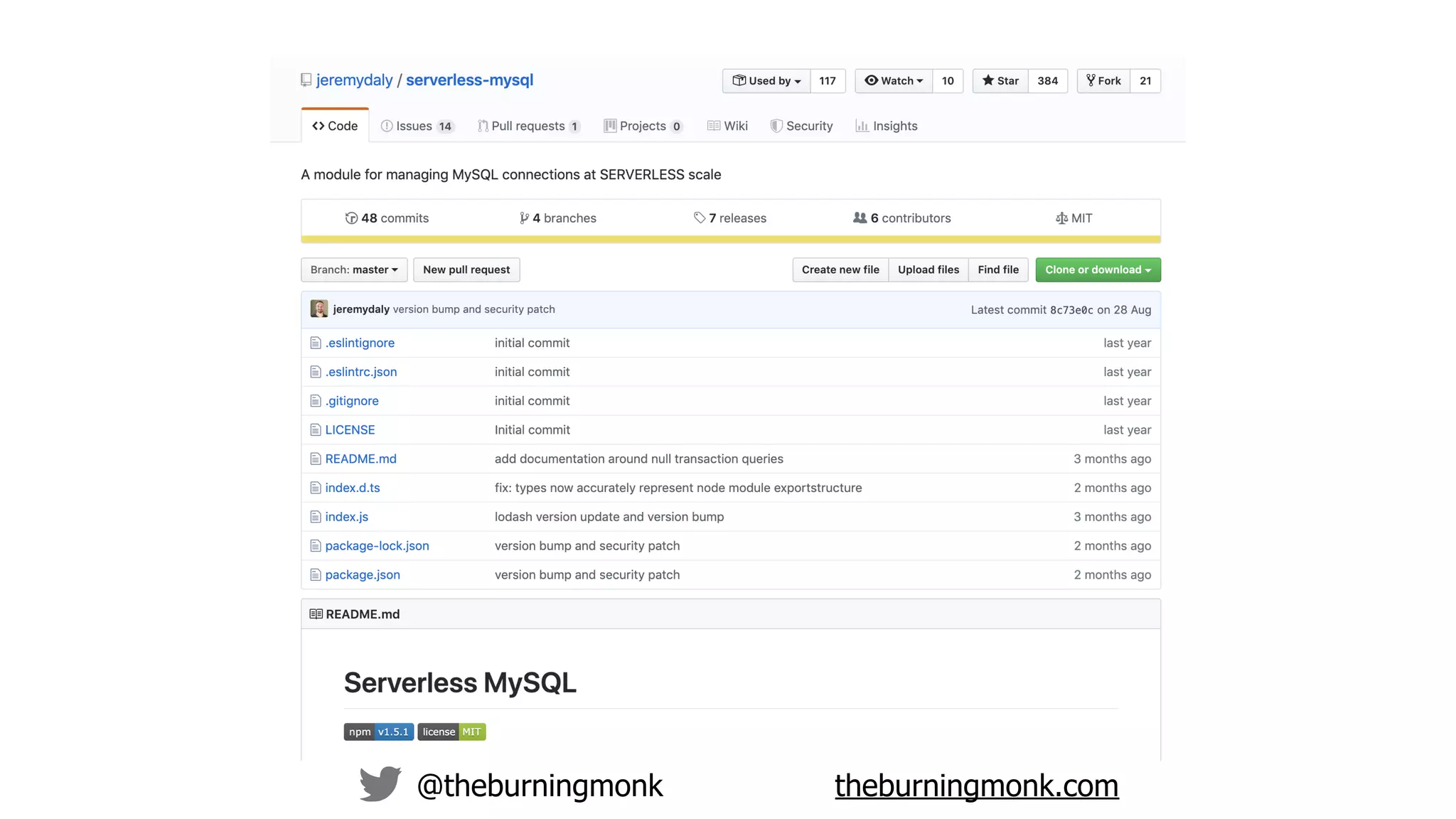Viewport: 1456px width, 819px height.
Task: Click the Star button with star icon
Action: click(1000, 81)
